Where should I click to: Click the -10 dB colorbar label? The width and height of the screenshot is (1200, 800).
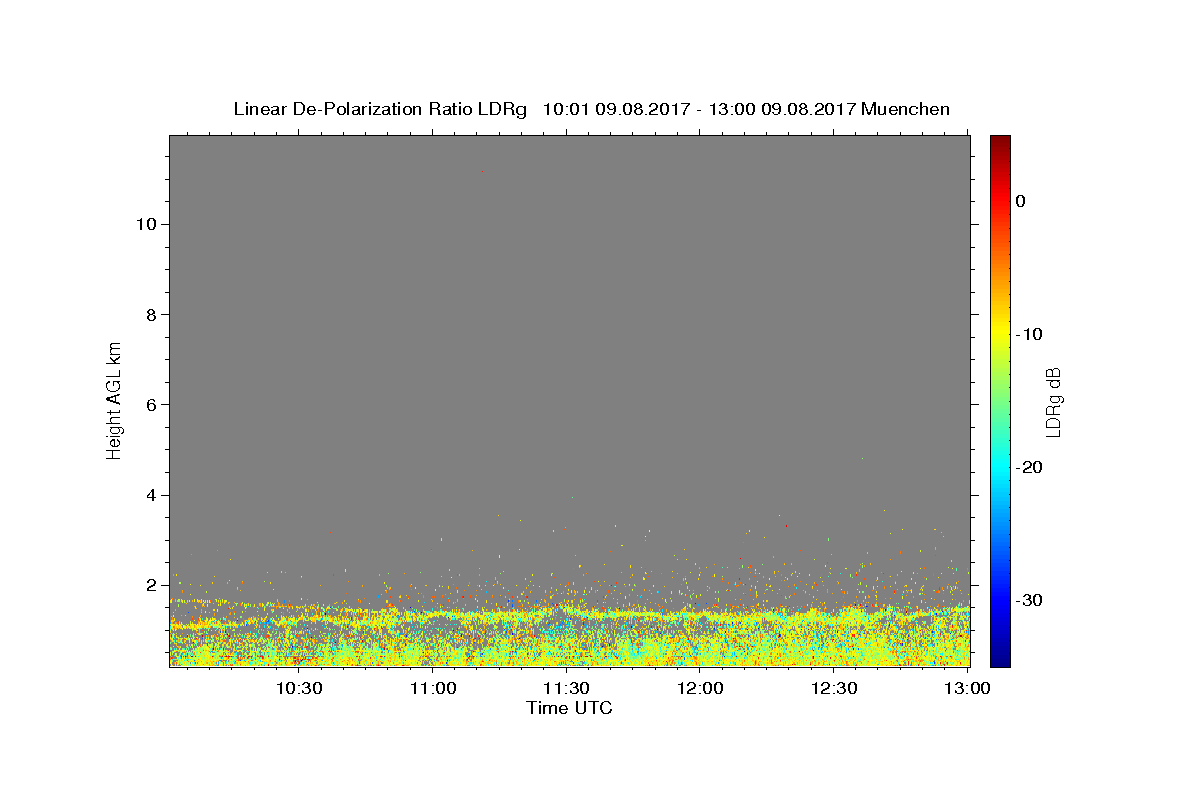(x=1030, y=334)
